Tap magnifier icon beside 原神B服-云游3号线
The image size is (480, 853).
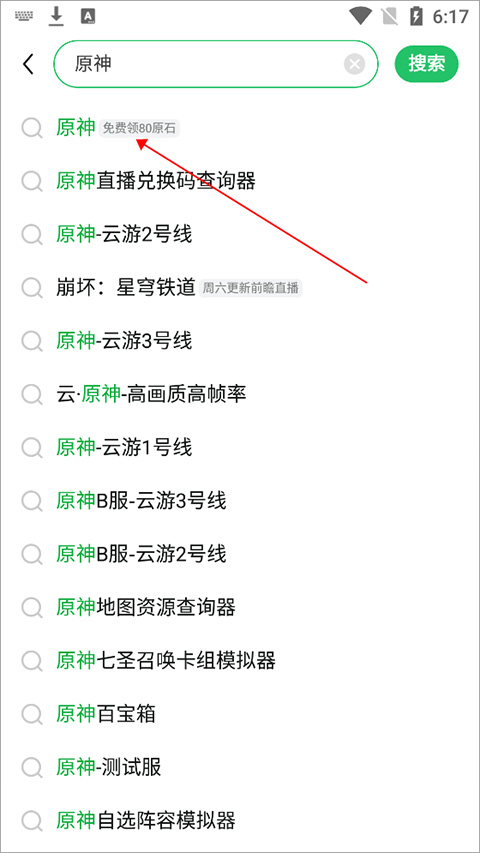(32, 502)
